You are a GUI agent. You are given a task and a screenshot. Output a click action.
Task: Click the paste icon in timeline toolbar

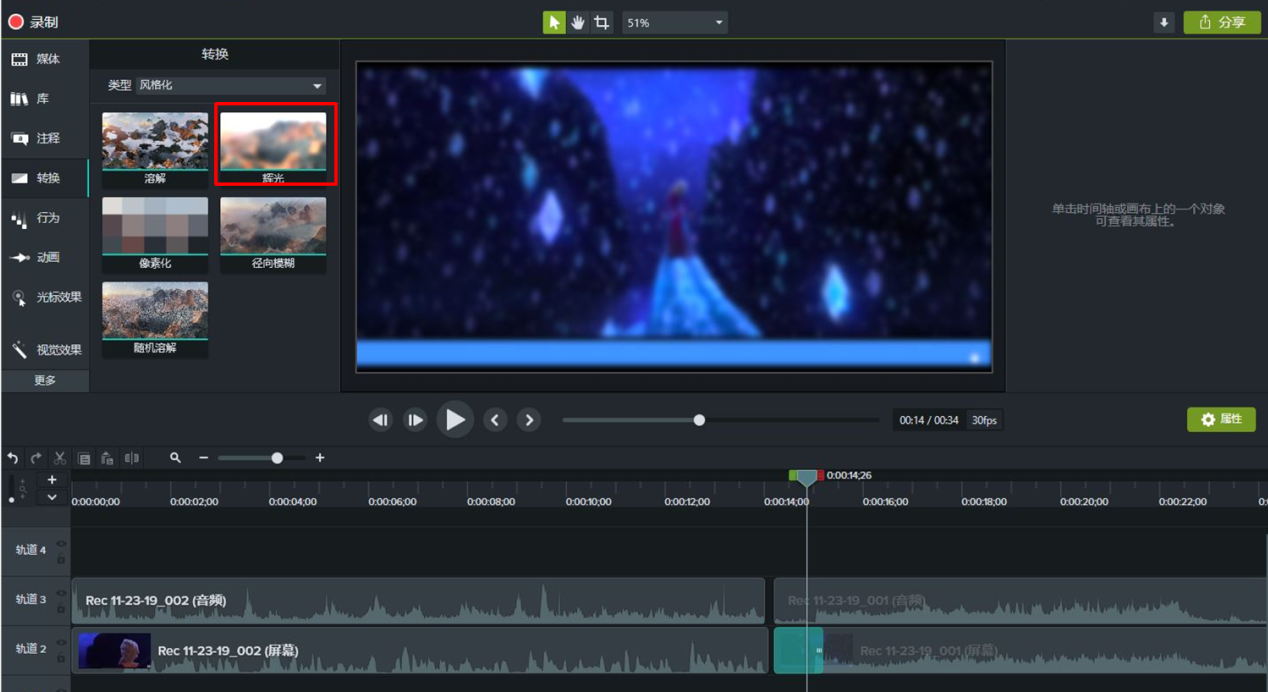tap(108, 458)
